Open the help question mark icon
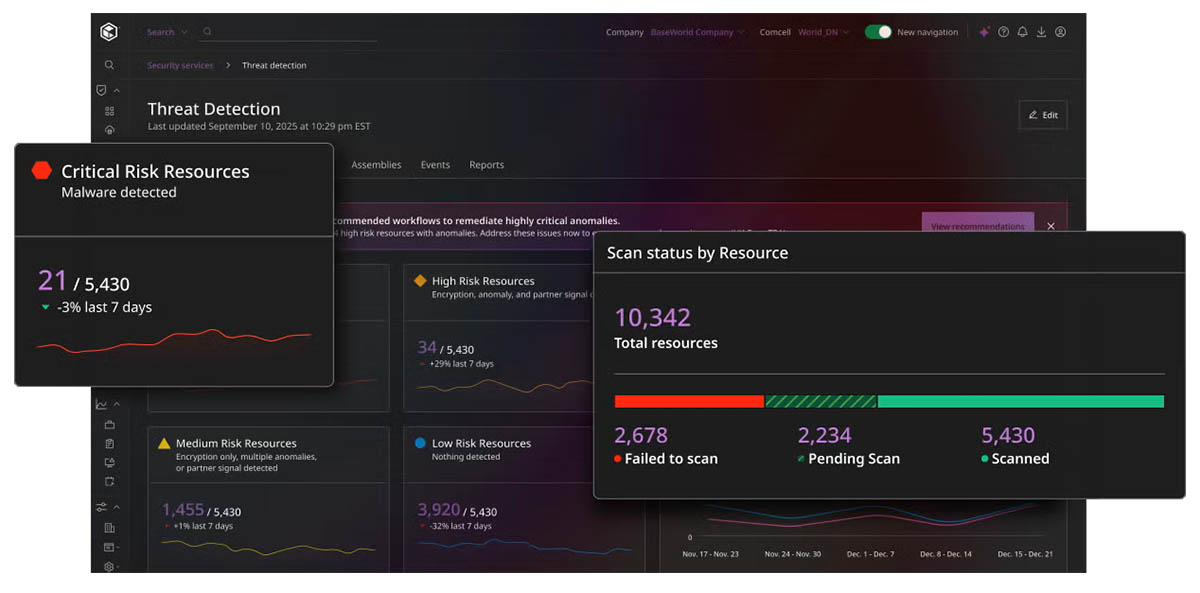1200x593 pixels. coord(1003,32)
